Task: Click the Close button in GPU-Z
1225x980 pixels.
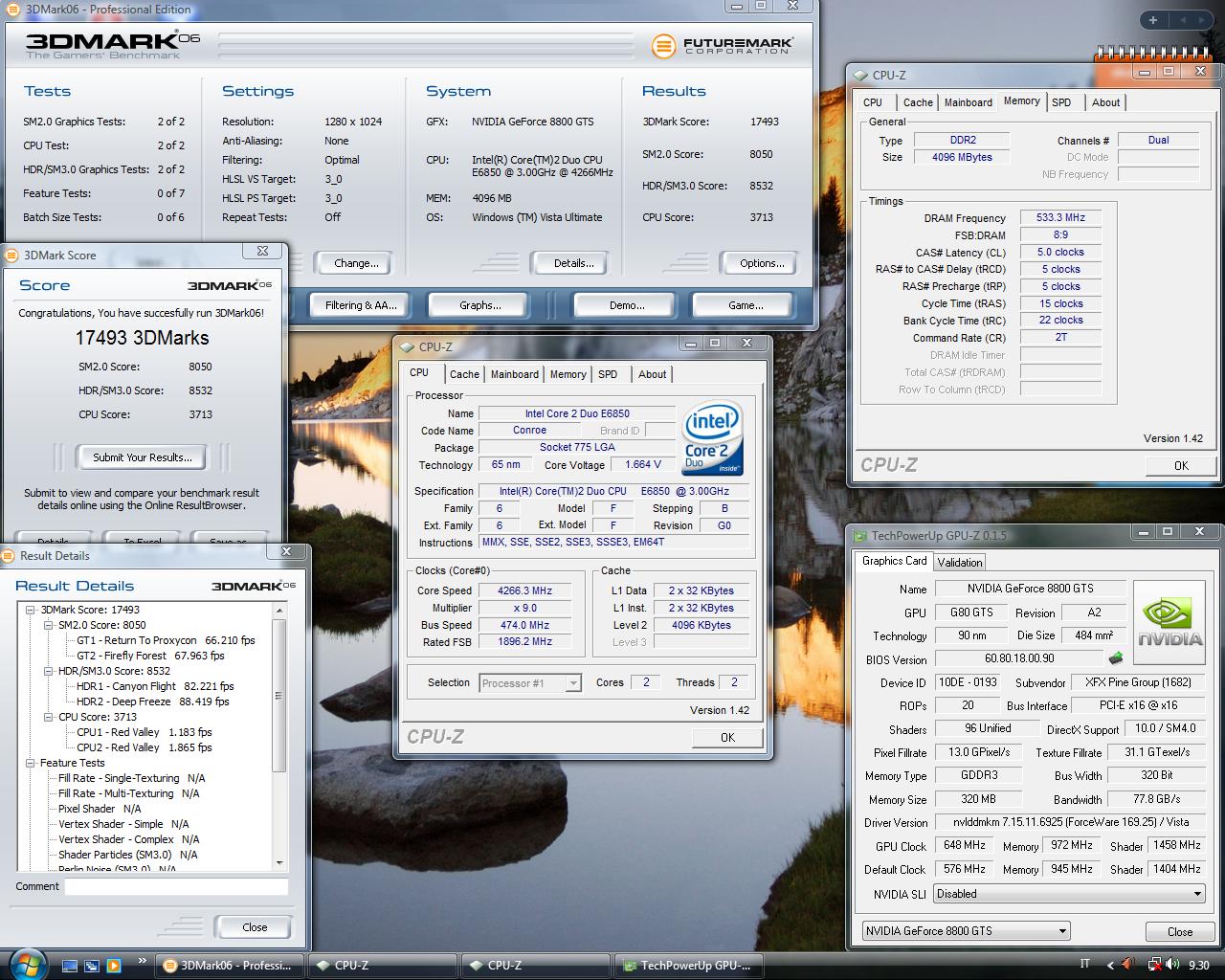Action: pos(1180,931)
